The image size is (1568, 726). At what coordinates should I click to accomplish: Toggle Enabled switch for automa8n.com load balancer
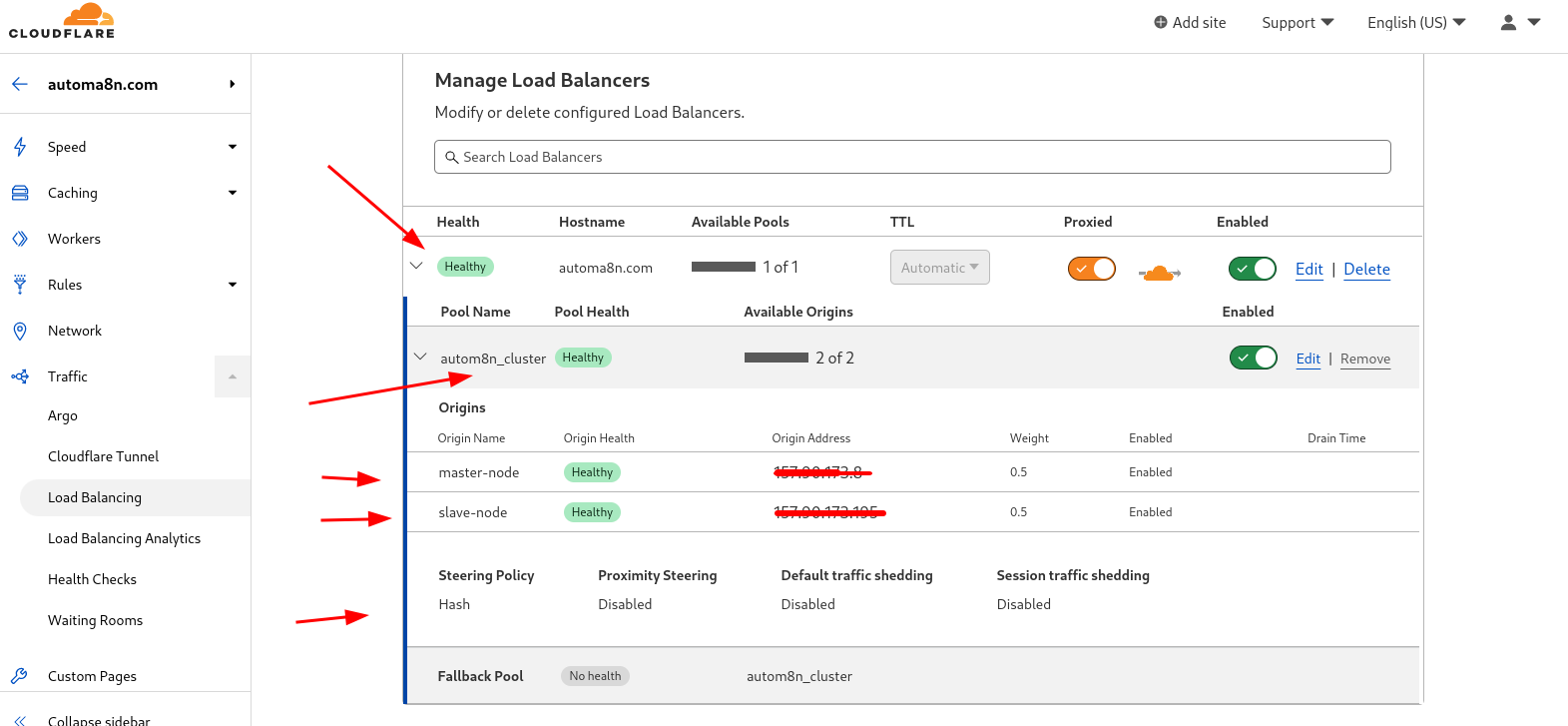tap(1253, 269)
